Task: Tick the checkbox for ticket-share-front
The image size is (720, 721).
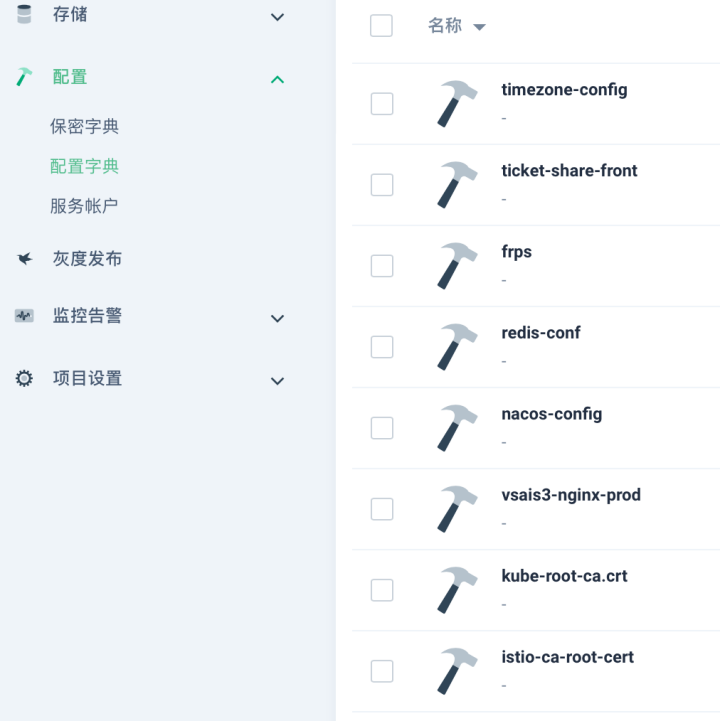Action: click(x=382, y=184)
